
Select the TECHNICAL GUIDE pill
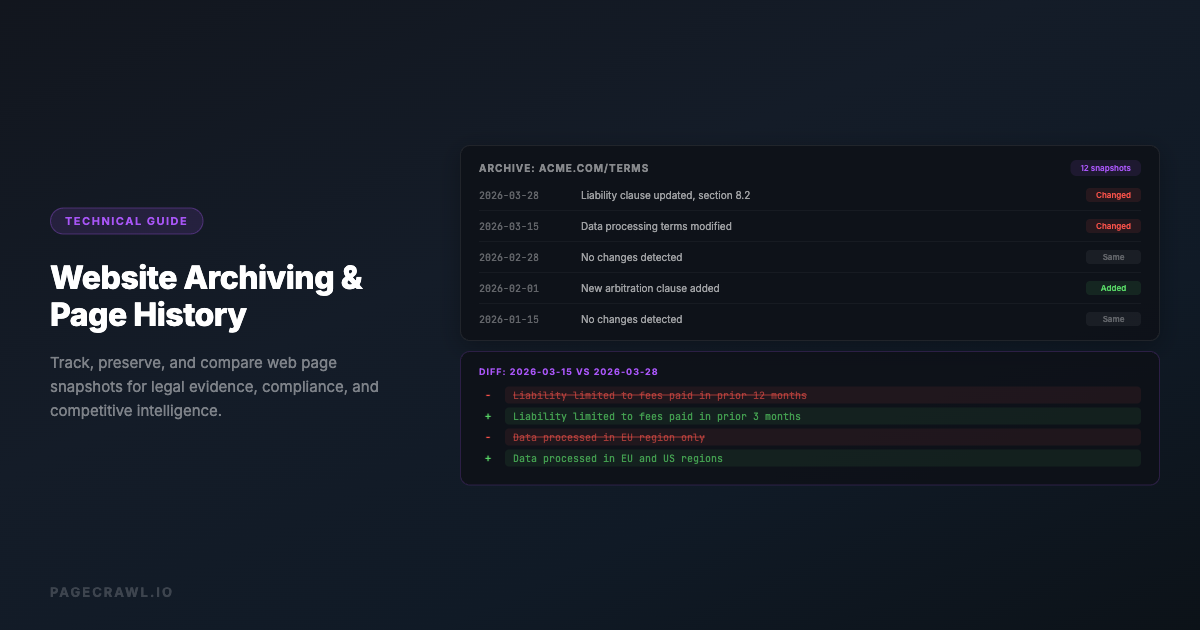tap(126, 220)
